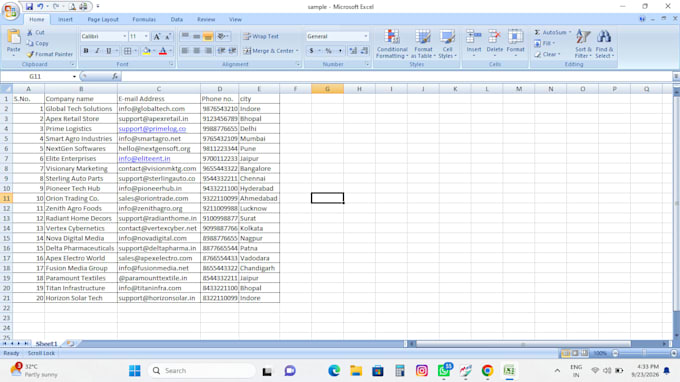Open info@eliteent.in email link
This screenshot has height=382, width=680.
tap(144, 159)
